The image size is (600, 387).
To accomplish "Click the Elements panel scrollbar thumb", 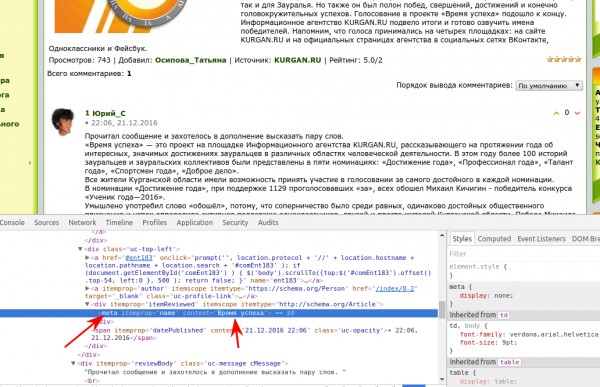I will (442, 310).
